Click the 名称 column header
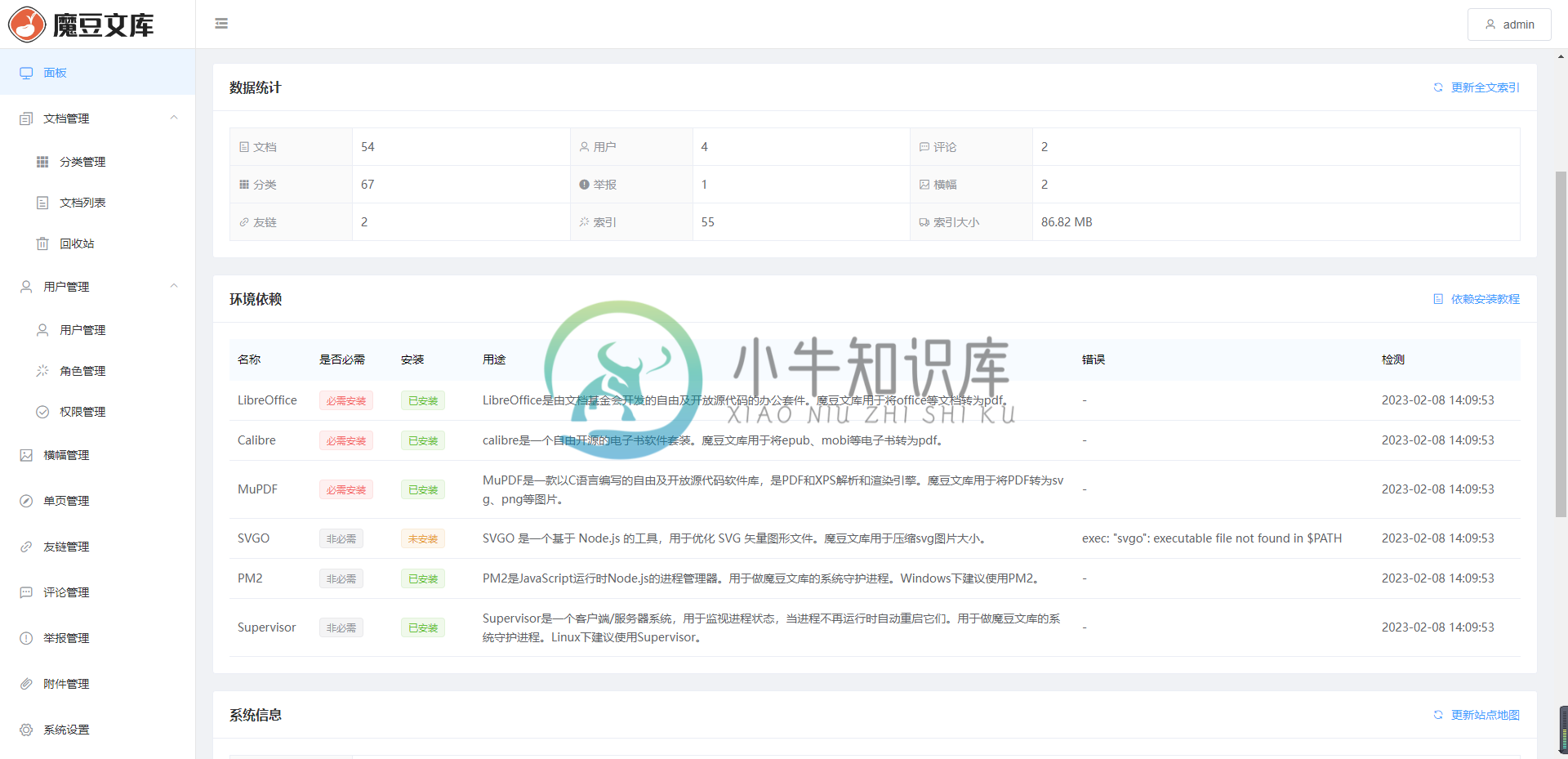The image size is (1568, 759). [x=249, y=359]
